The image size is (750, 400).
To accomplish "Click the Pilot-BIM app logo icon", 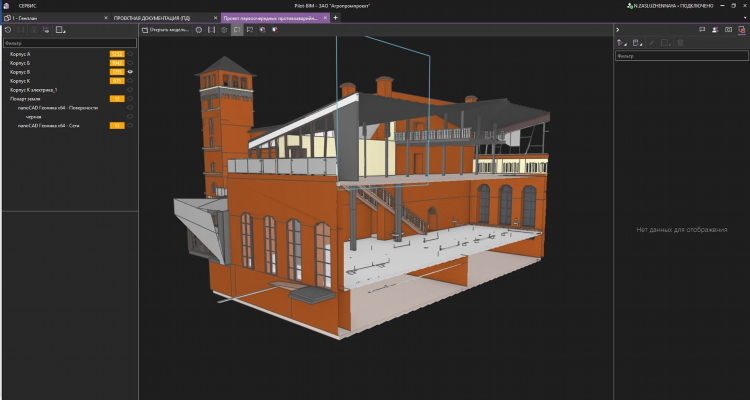I will click(x=6, y=6).
